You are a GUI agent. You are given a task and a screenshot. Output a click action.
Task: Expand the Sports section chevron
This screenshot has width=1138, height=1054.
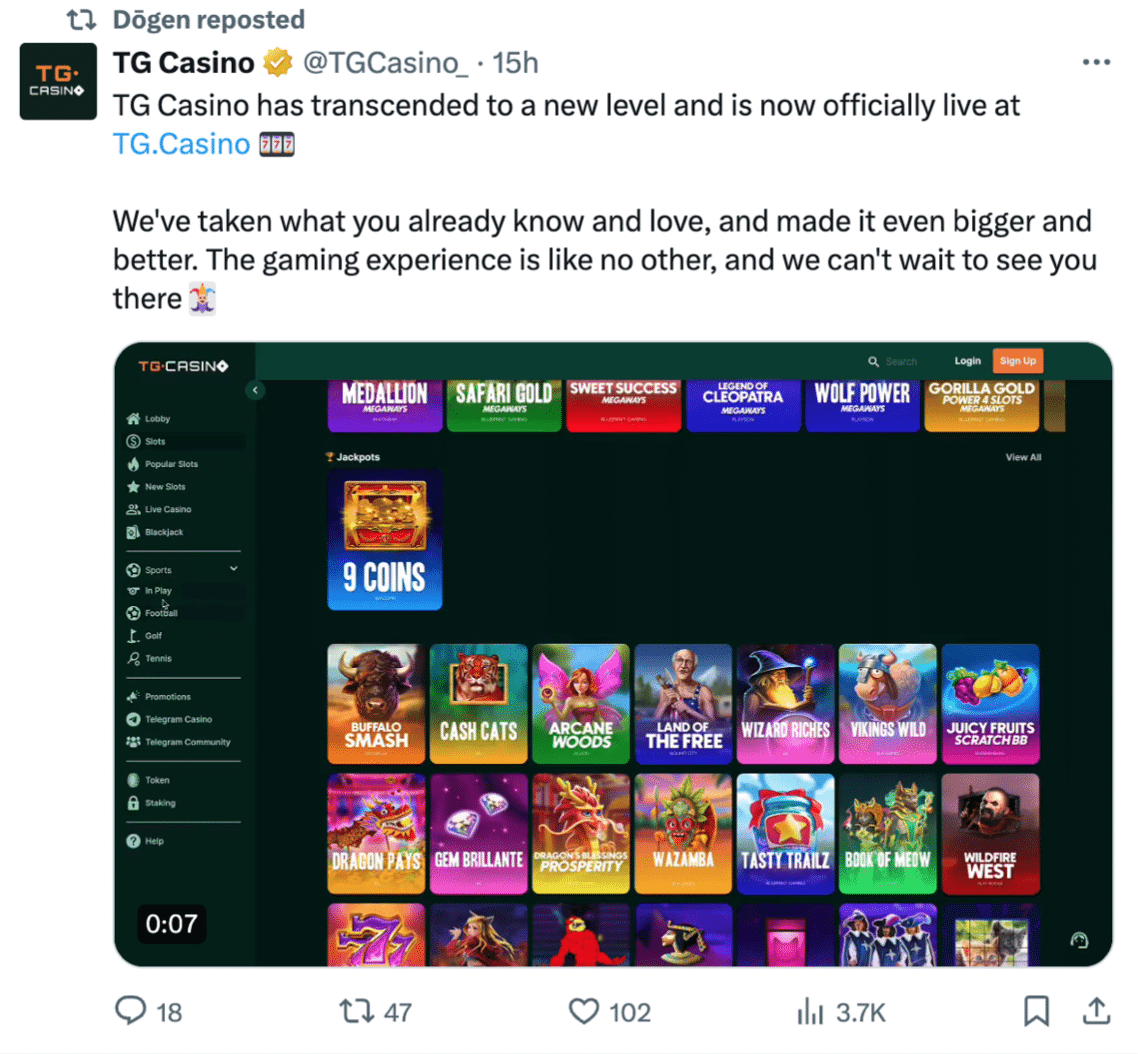(234, 568)
